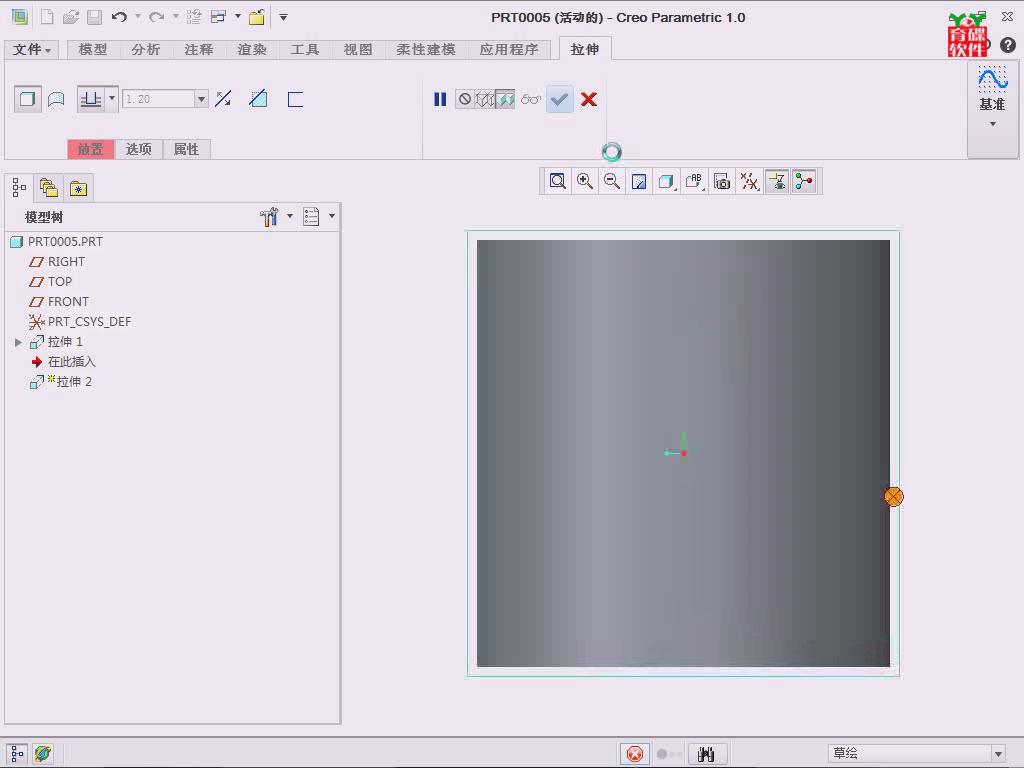Select the unattached preview mode
Viewport: 1024px width, 768px height.
click(x=485, y=99)
